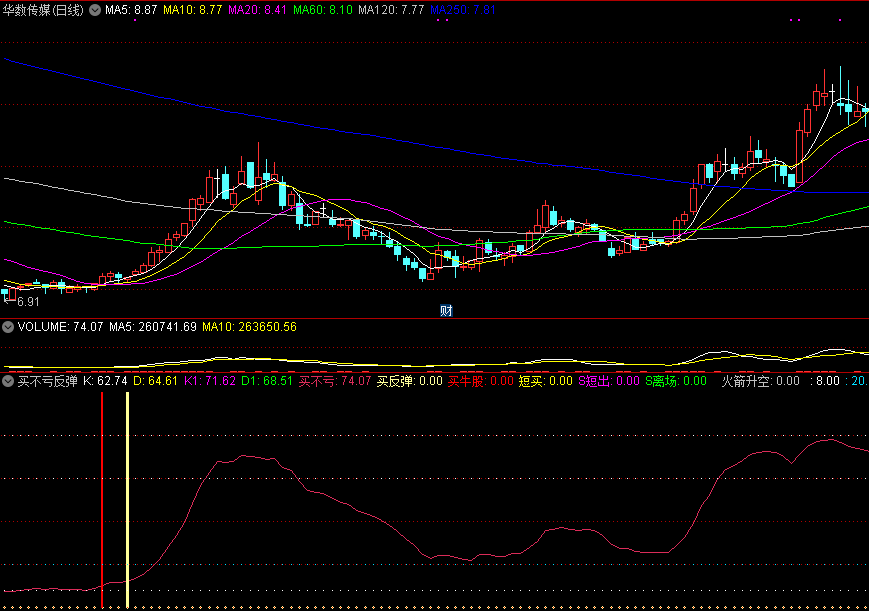Click the 买反弹: 0.00 value
Viewport: 869px width, 611px height.
[x=410, y=381]
